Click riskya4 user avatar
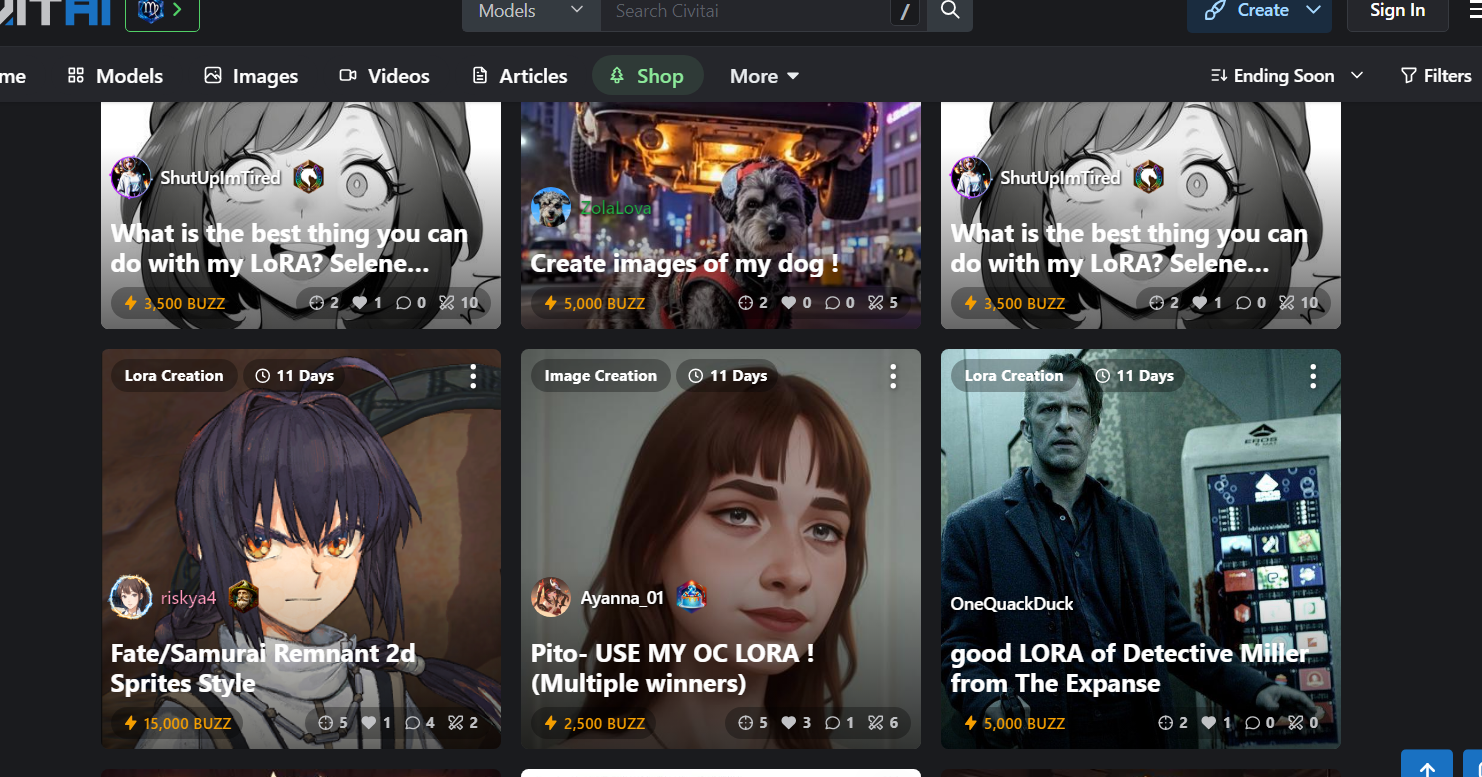Viewport: 1482px width, 777px height. coord(131,597)
